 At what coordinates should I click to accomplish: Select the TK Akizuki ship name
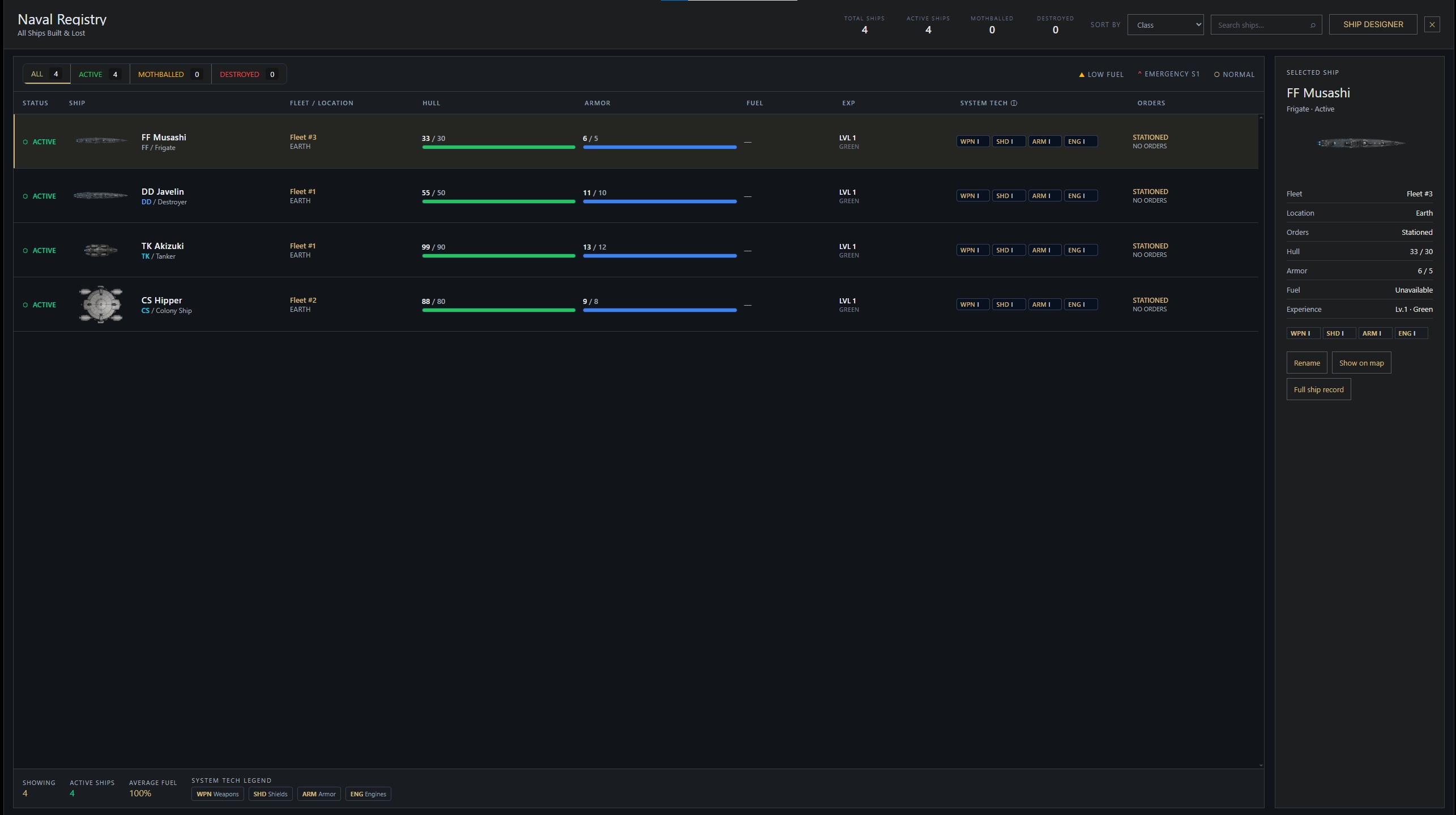coord(163,246)
